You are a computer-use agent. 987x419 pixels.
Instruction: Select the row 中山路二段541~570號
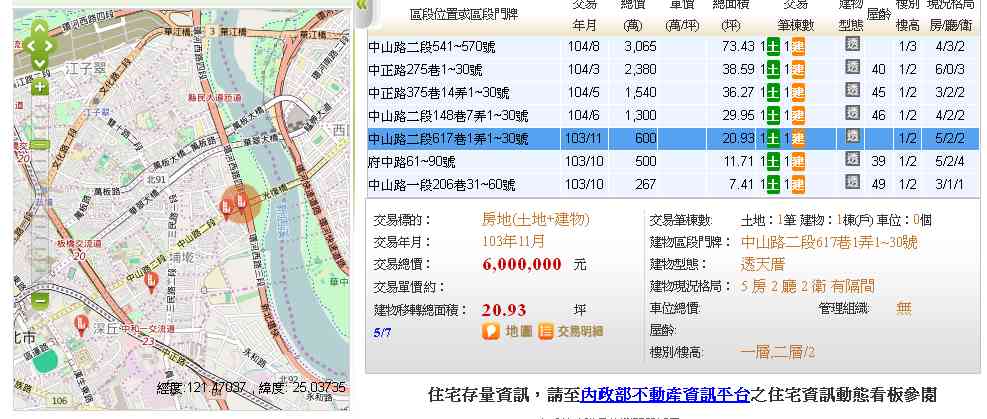[x=673, y=47]
